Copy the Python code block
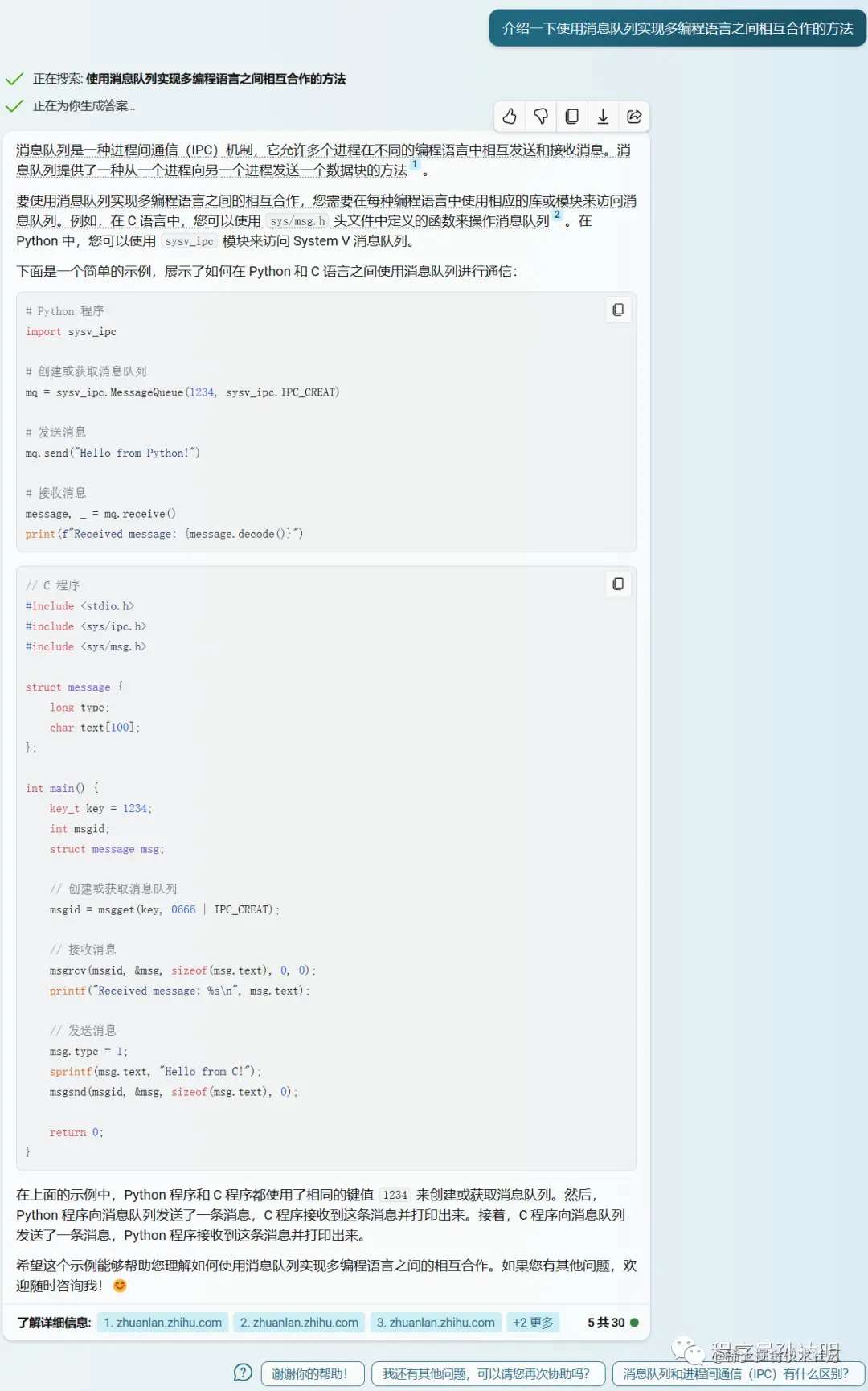 (618, 310)
